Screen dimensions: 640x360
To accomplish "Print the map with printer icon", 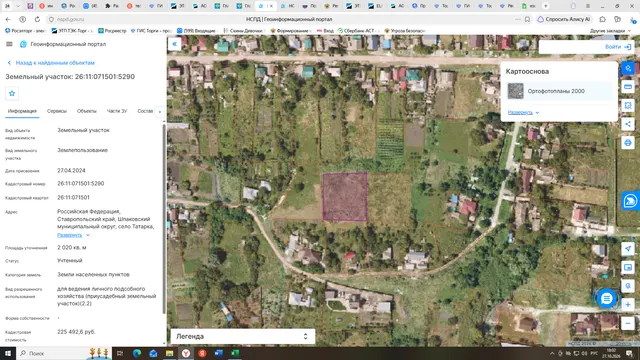I will coord(628,143).
